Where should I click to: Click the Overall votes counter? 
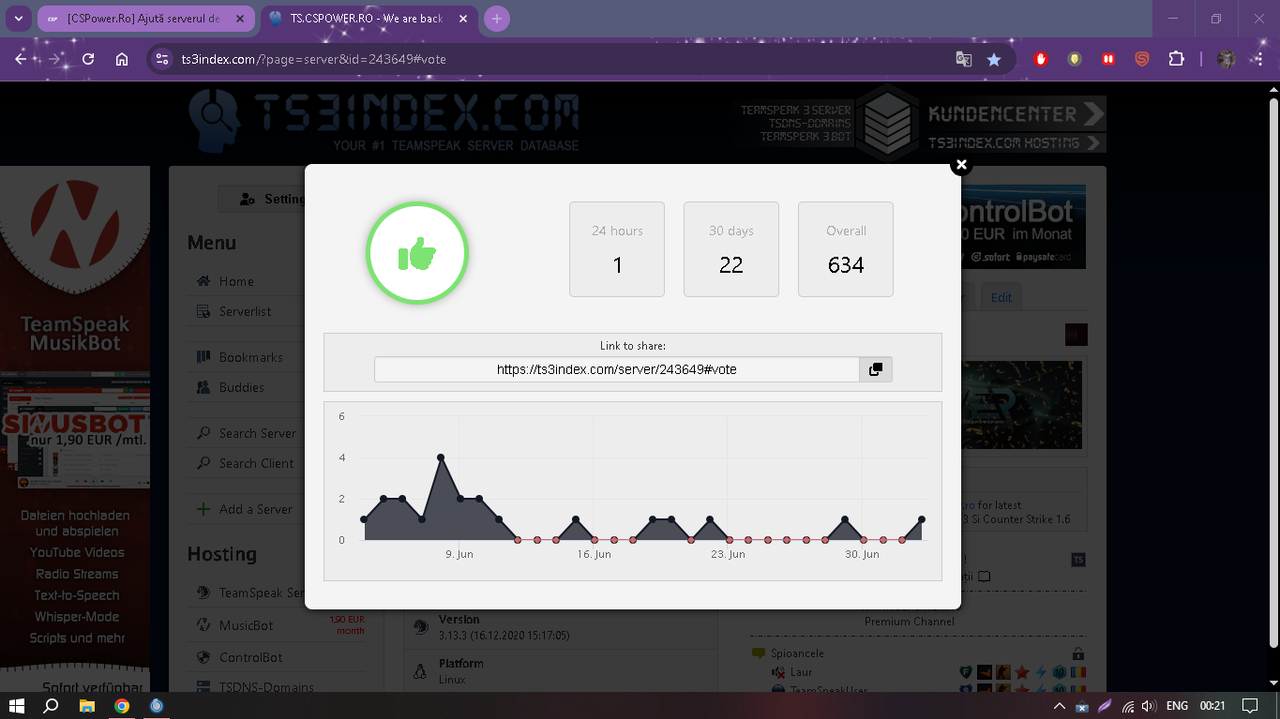[845, 249]
